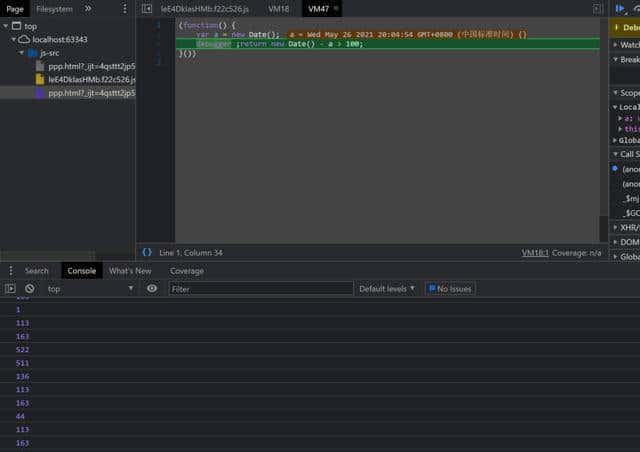Open the Default levels dropdown
The height and width of the screenshot is (452, 640).
coord(387,288)
